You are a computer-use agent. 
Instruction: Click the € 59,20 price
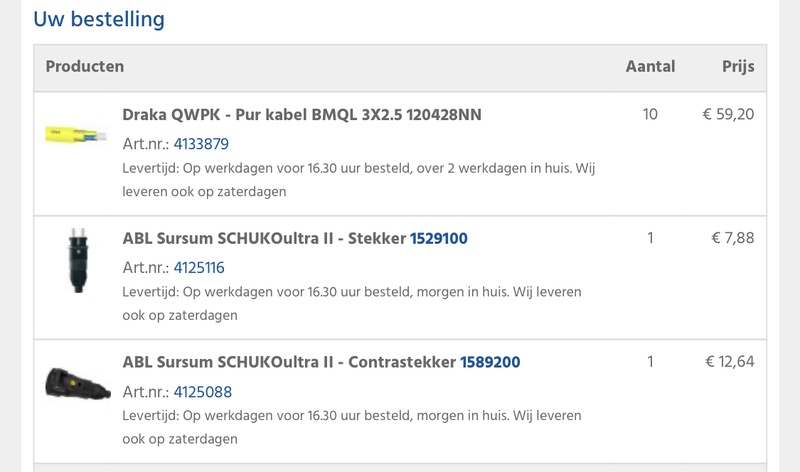click(x=728, y=115)
